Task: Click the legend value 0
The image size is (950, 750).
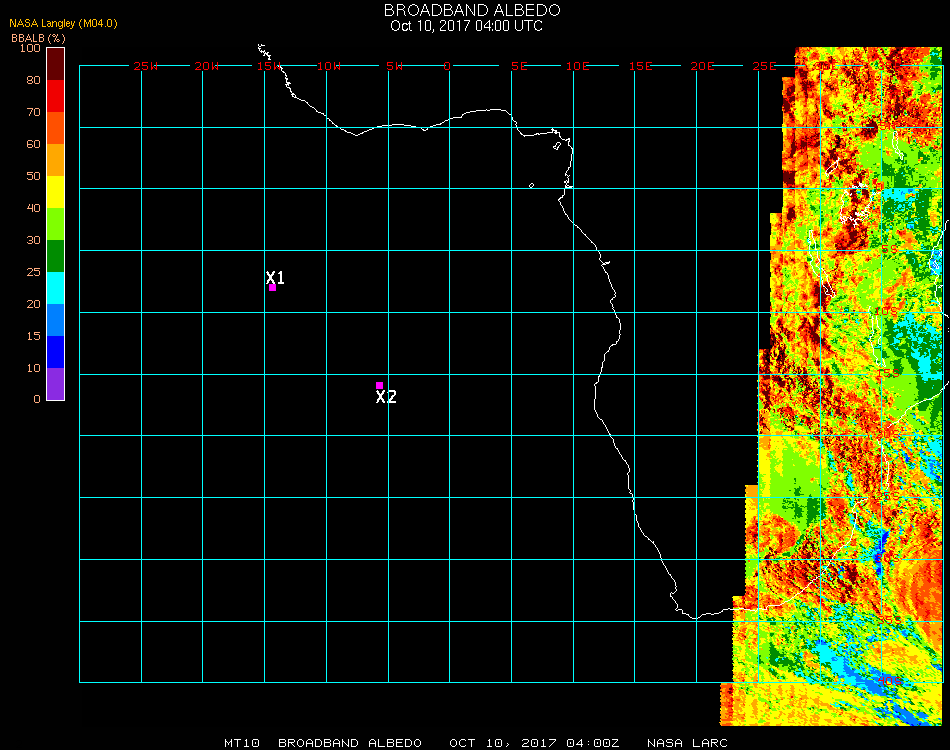Action: pyautogui.click(x=37, y=399)
